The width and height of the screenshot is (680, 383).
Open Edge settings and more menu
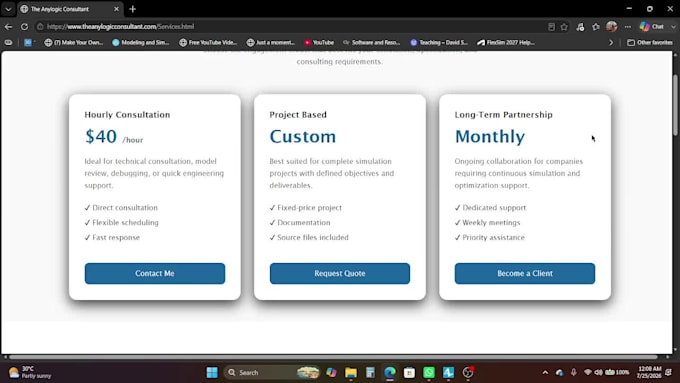coord(628,26)
